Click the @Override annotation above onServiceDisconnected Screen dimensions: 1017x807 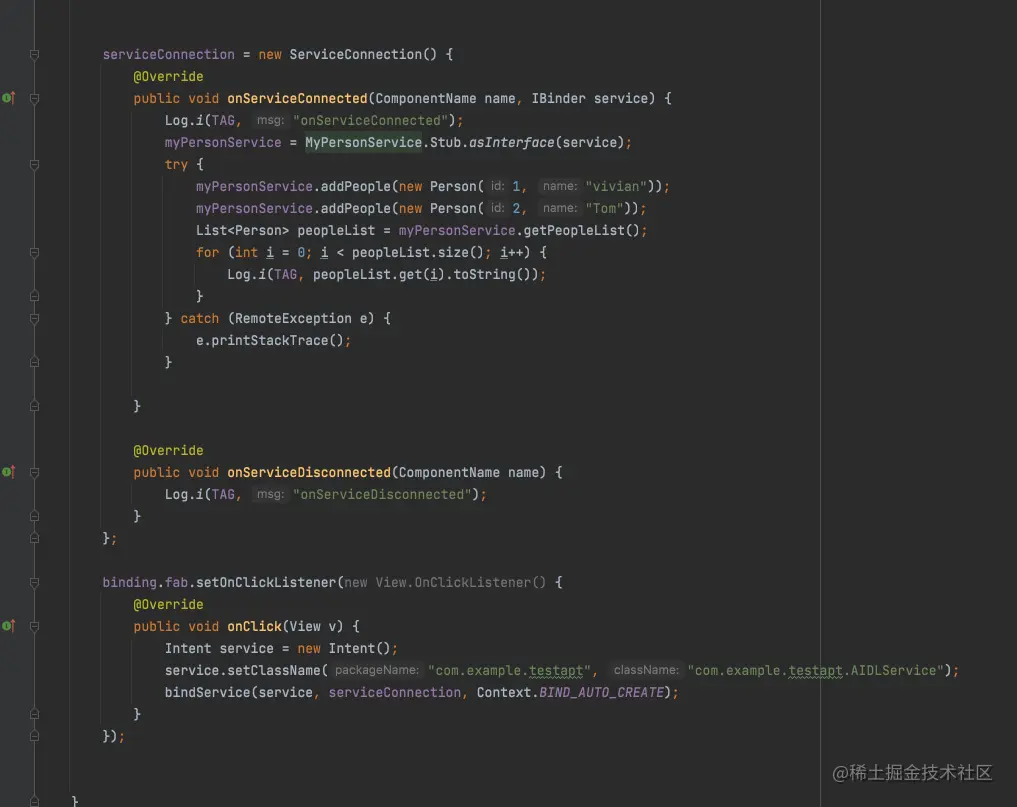[169, 450]
